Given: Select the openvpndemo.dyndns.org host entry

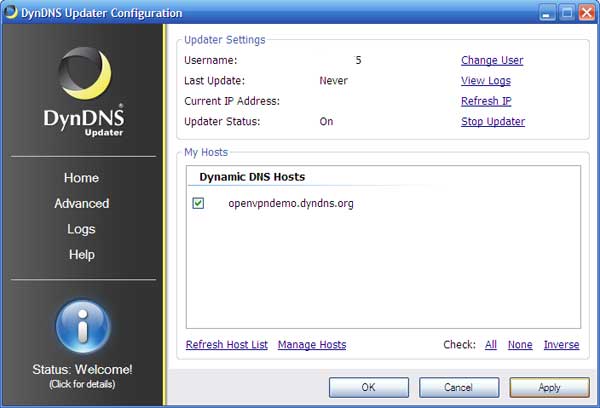Looking at the screenshot, I should coord(291,203).
